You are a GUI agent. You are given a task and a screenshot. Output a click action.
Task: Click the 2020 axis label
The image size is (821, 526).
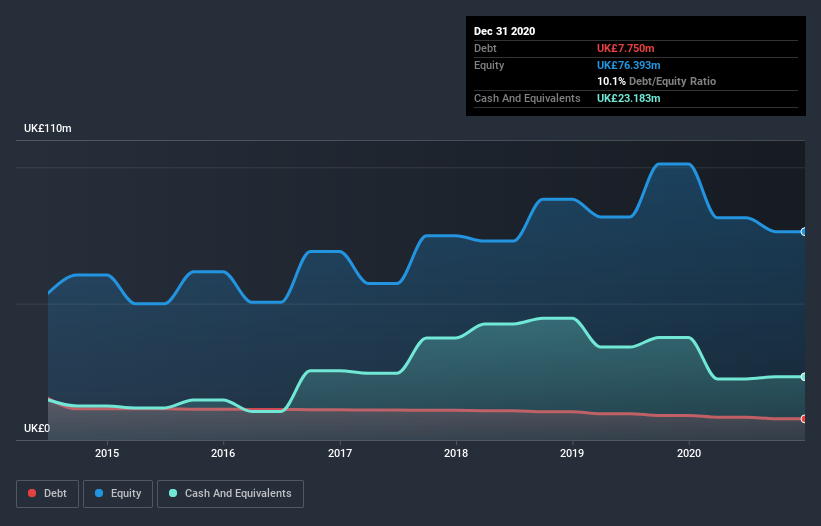pos(689,453)
